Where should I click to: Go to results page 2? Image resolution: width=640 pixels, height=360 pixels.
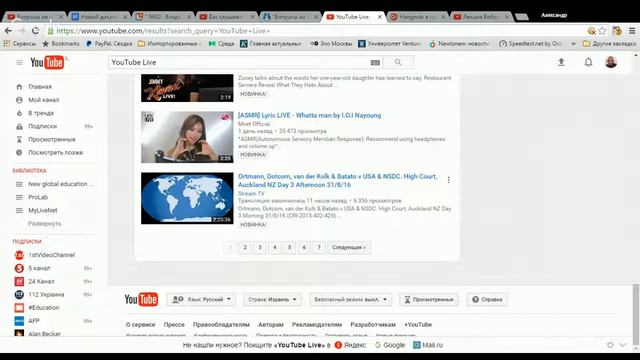tap(245, 247)
